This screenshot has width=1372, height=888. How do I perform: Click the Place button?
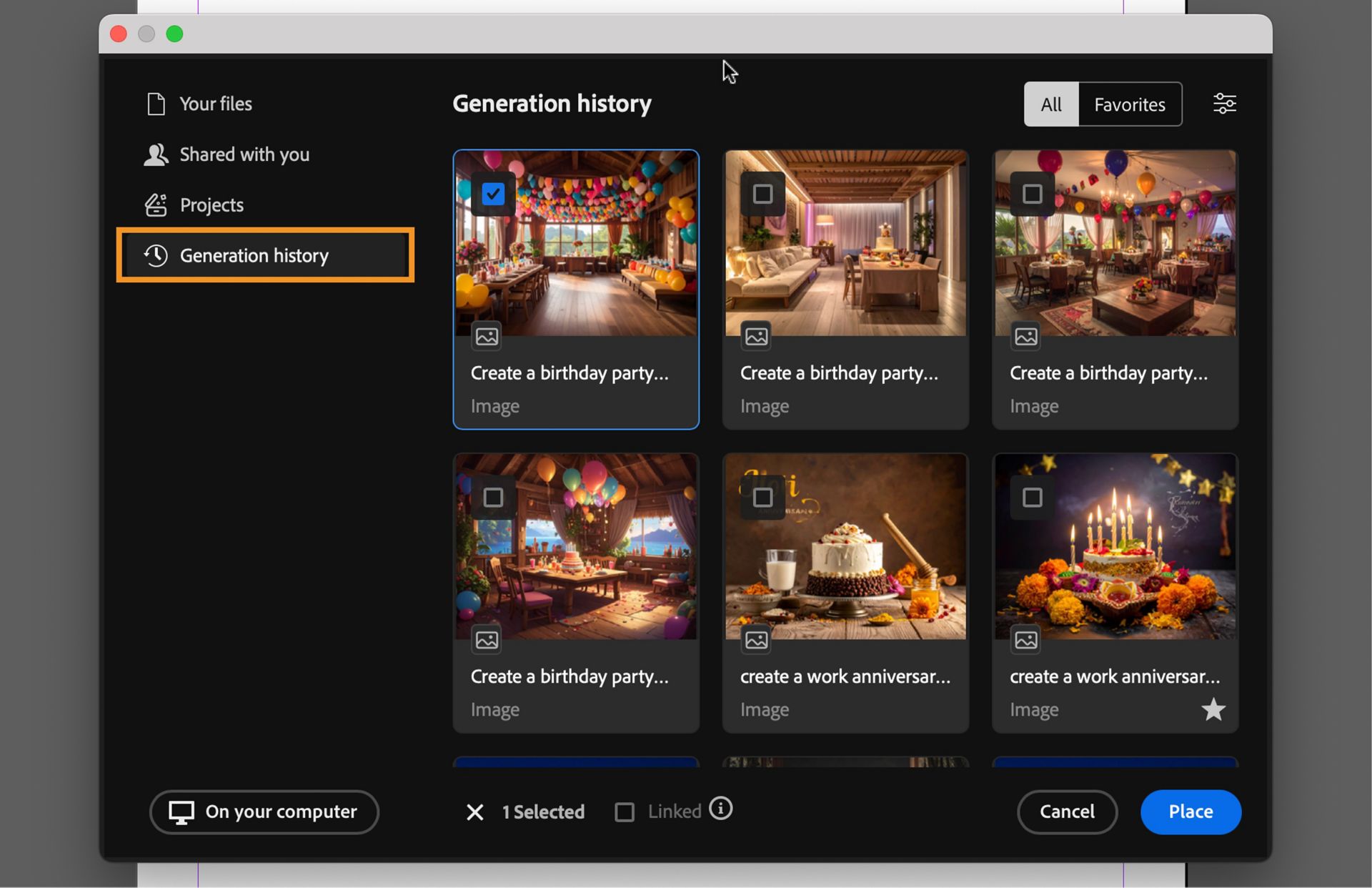tap(1190, 811)
